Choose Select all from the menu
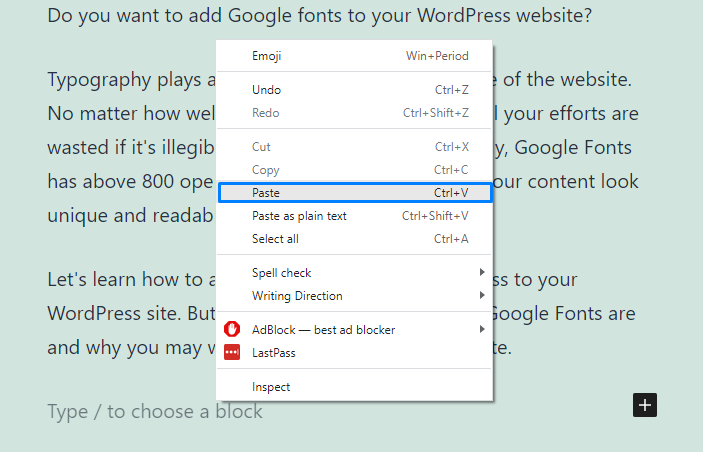The width and height of the screenshot is (703, 452). (355, 239)
